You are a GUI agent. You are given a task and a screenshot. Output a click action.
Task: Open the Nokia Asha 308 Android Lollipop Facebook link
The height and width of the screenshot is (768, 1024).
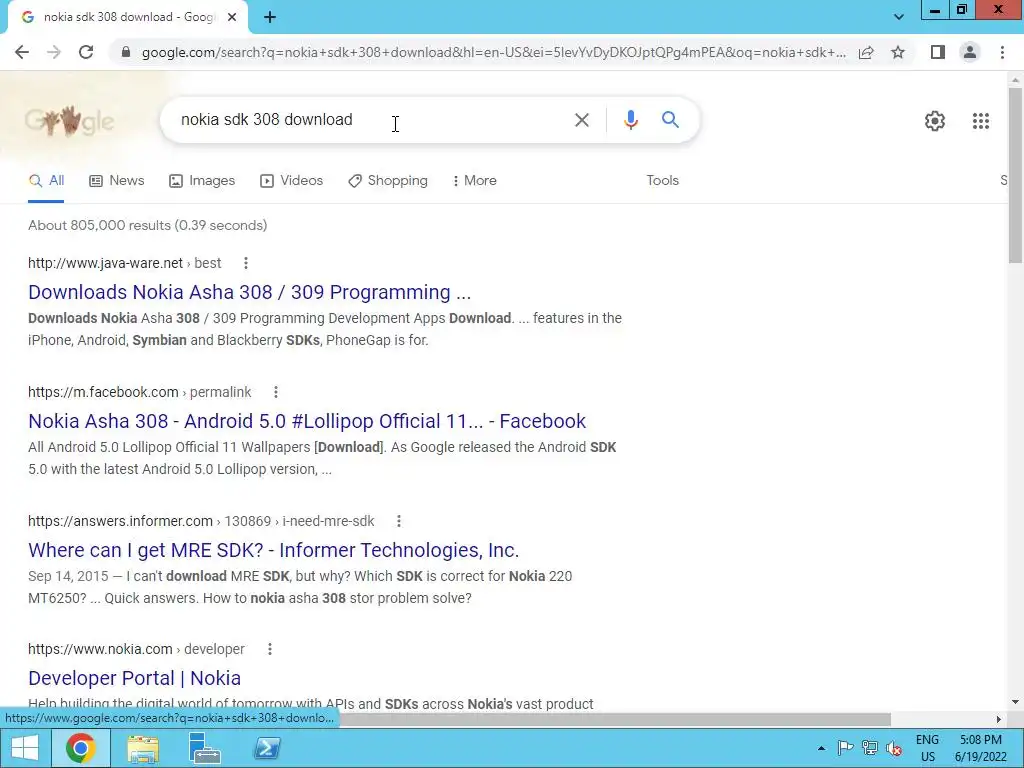tap(307, 421)
